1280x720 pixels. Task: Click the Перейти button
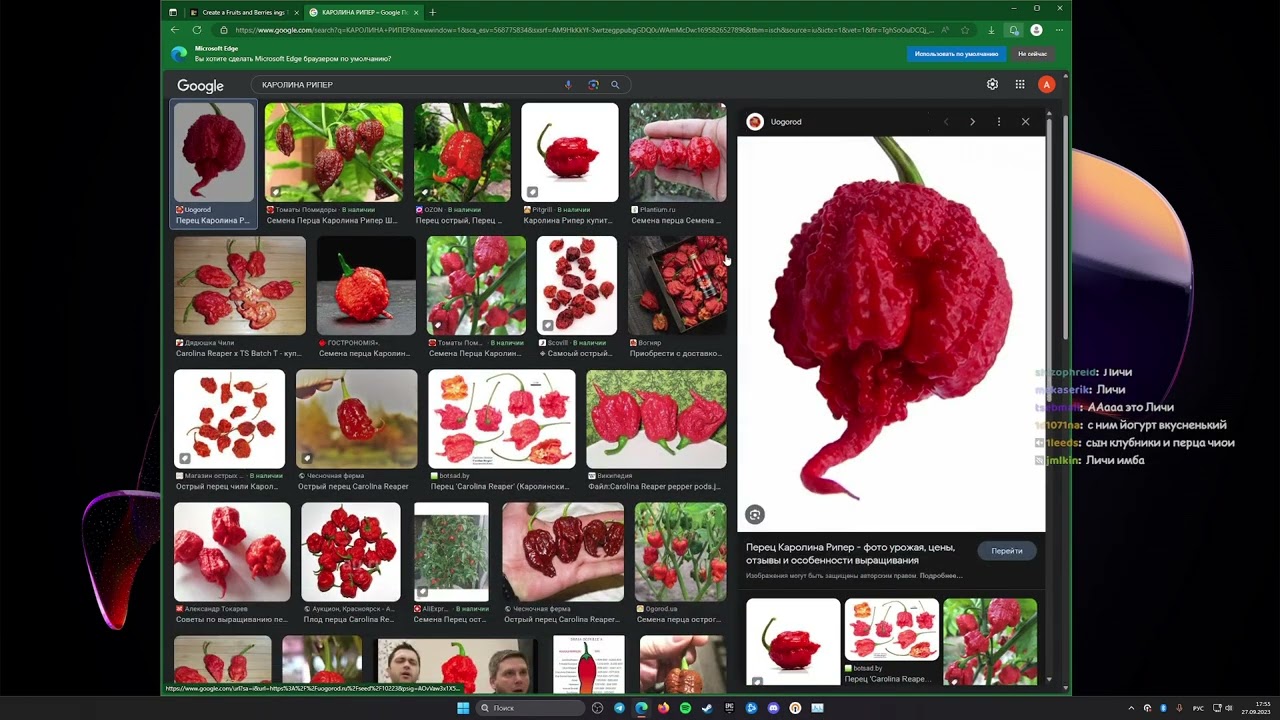coord(1007,551)
